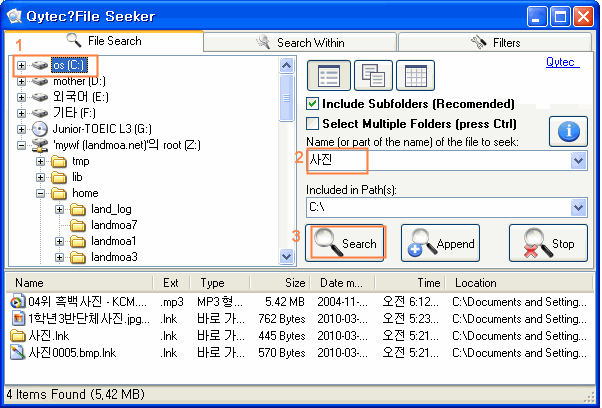Switch to the Search Within tab

pos(300,42)
